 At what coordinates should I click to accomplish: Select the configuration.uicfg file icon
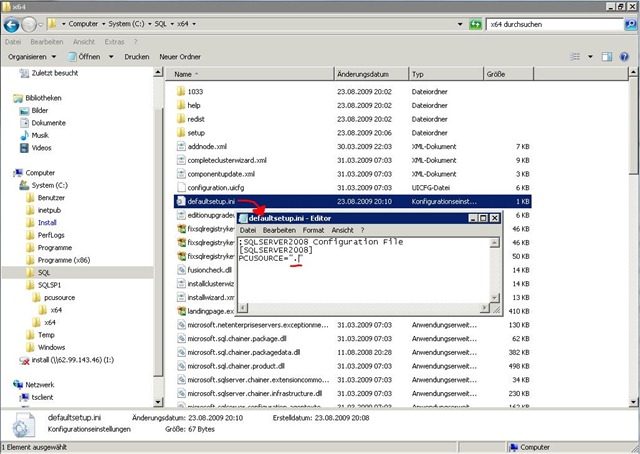pos(180,187)
